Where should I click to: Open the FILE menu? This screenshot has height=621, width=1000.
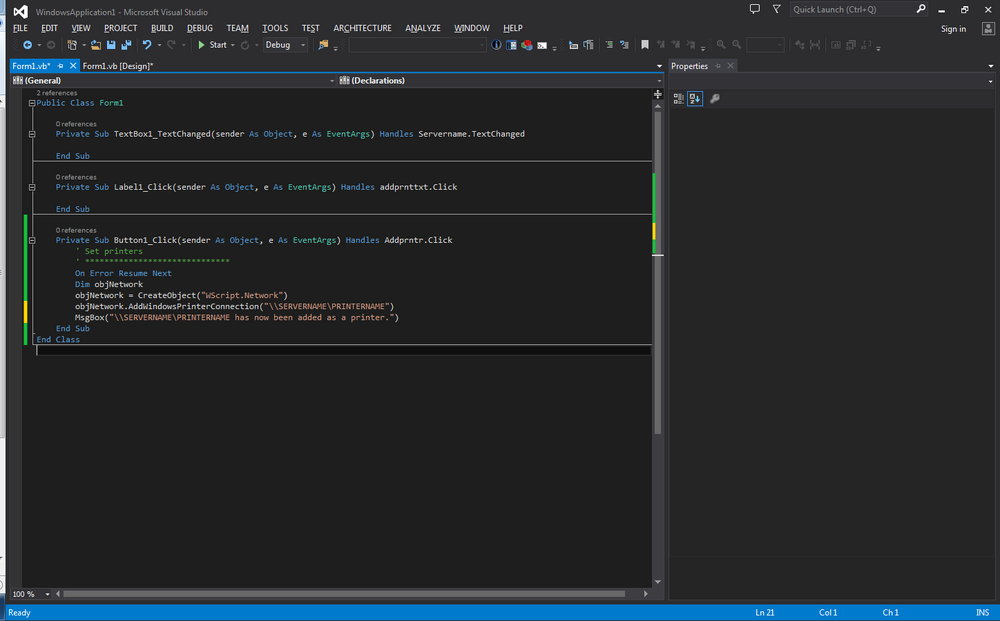20,29
